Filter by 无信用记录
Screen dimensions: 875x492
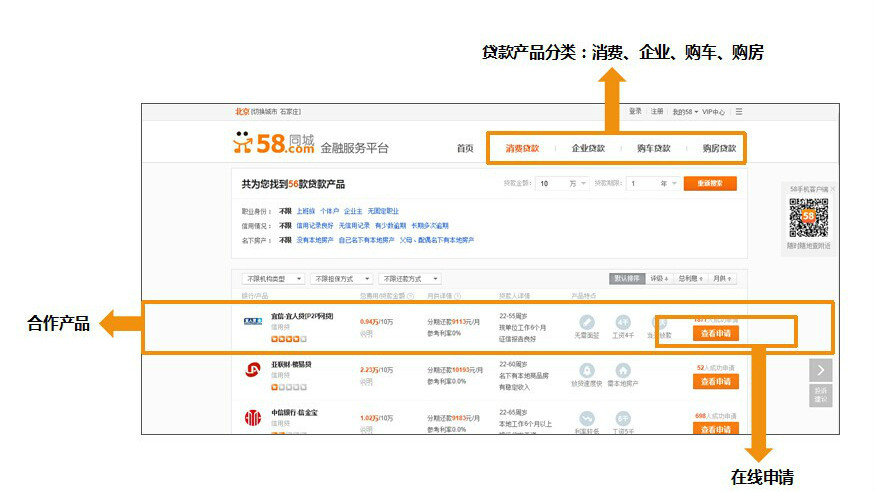pos(354,226)
